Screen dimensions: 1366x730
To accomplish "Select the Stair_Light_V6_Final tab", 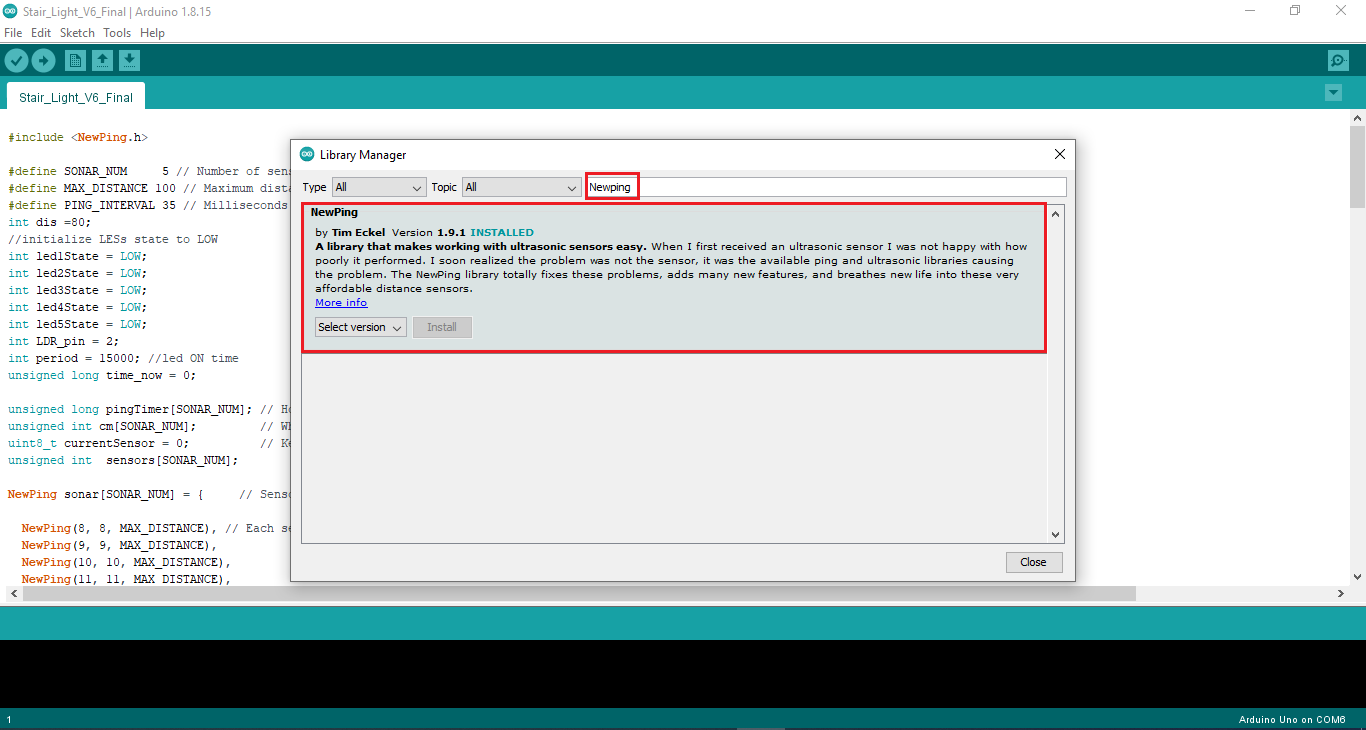I will (76, 97).
